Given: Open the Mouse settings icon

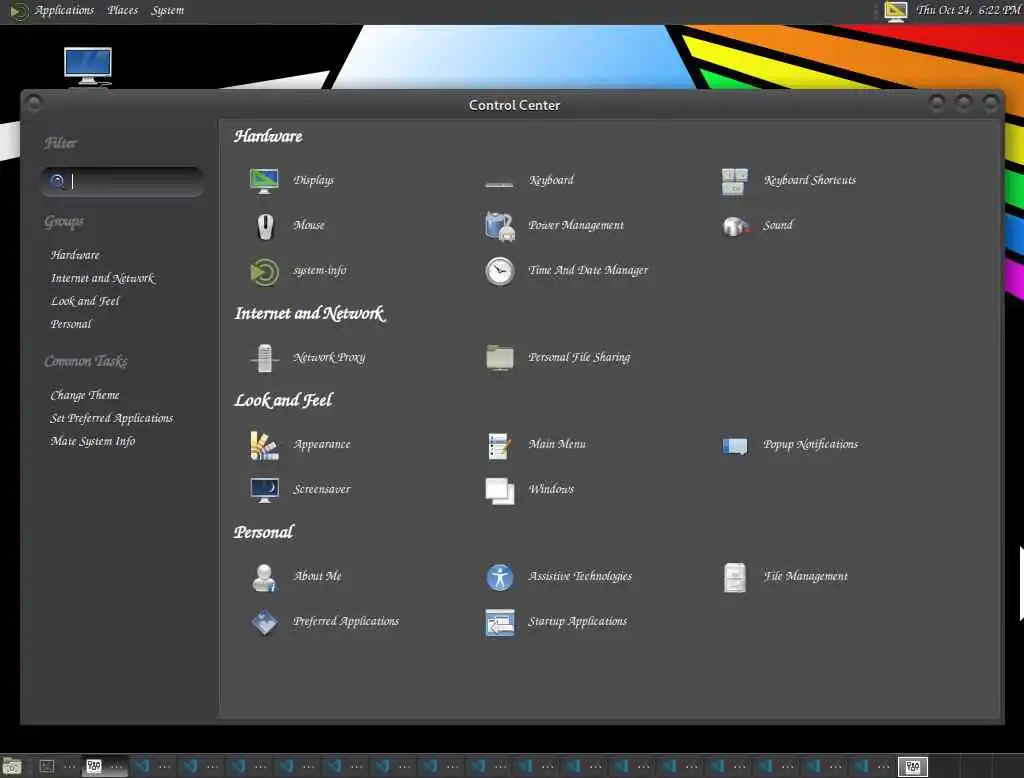Looking at the screenshot, I should 265,226.
